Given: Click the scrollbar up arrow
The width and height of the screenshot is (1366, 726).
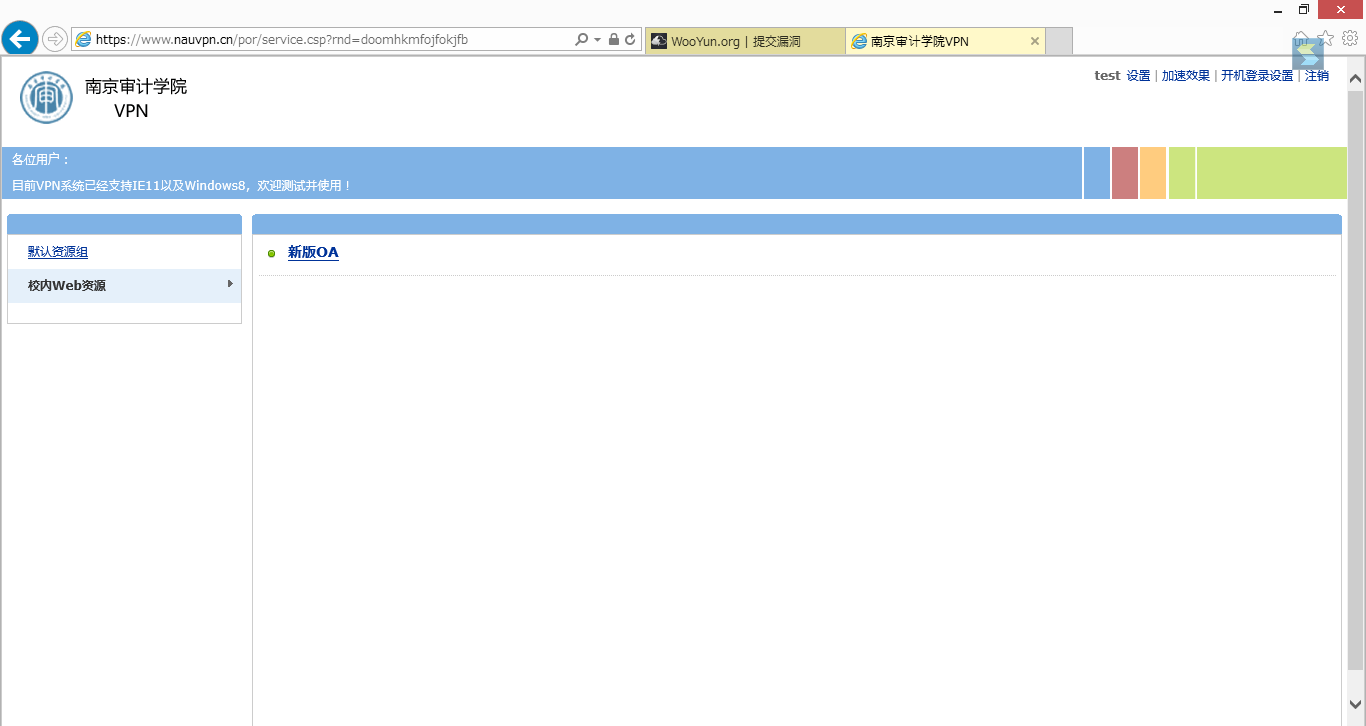Looking at the screenshot, I should [1356, 77].
